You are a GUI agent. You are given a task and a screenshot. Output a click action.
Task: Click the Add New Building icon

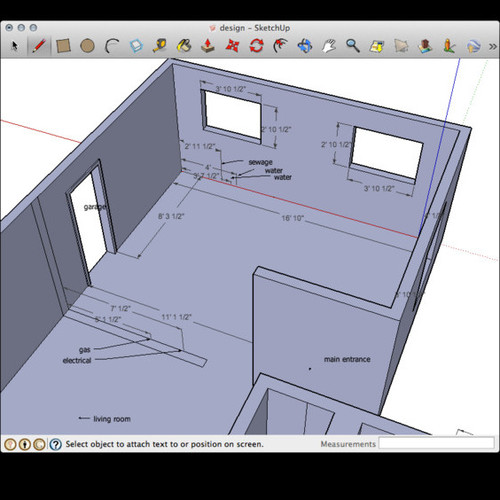click(x=425, y=46)
